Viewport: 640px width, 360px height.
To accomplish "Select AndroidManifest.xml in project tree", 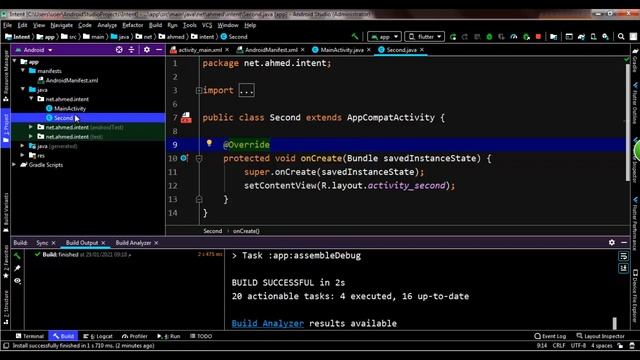I will (x=72, y=80).
